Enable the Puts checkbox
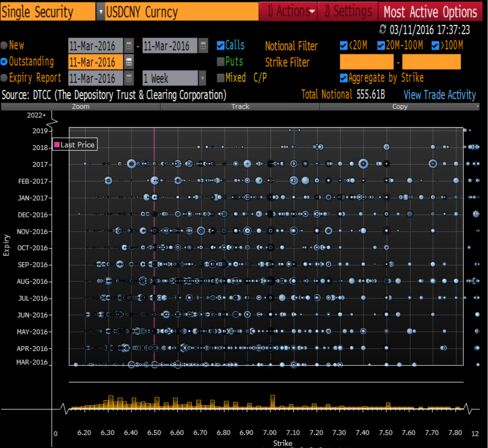 pos(220,61)
